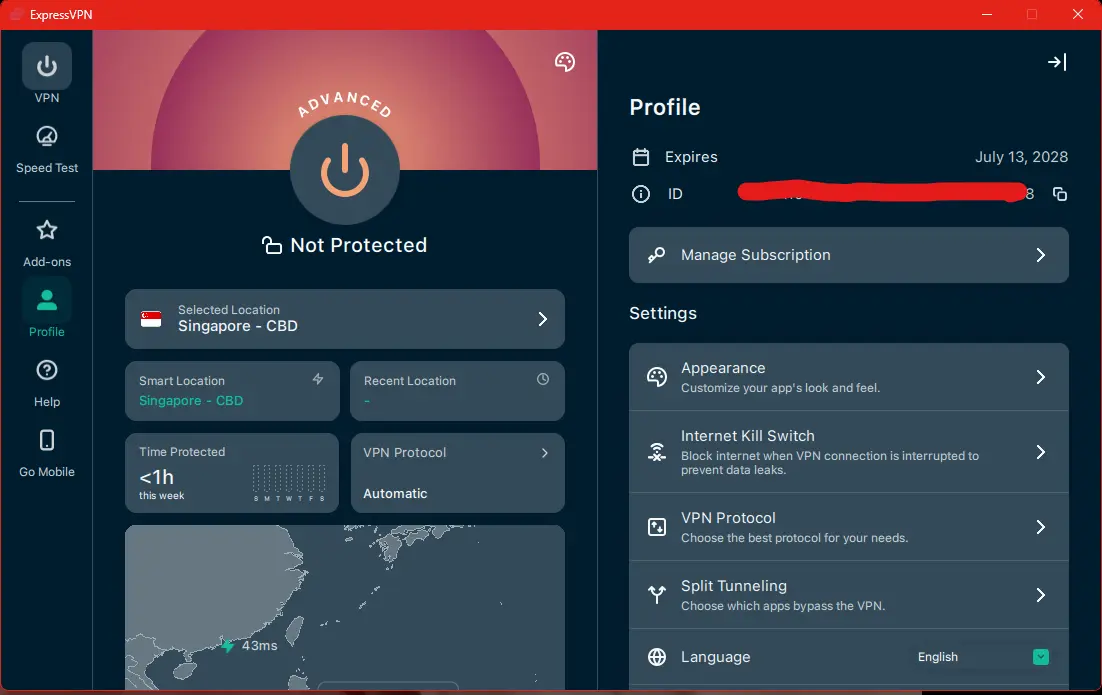Open the VPN tab in the sidebar
The image size is (1102, 695).
46,73
